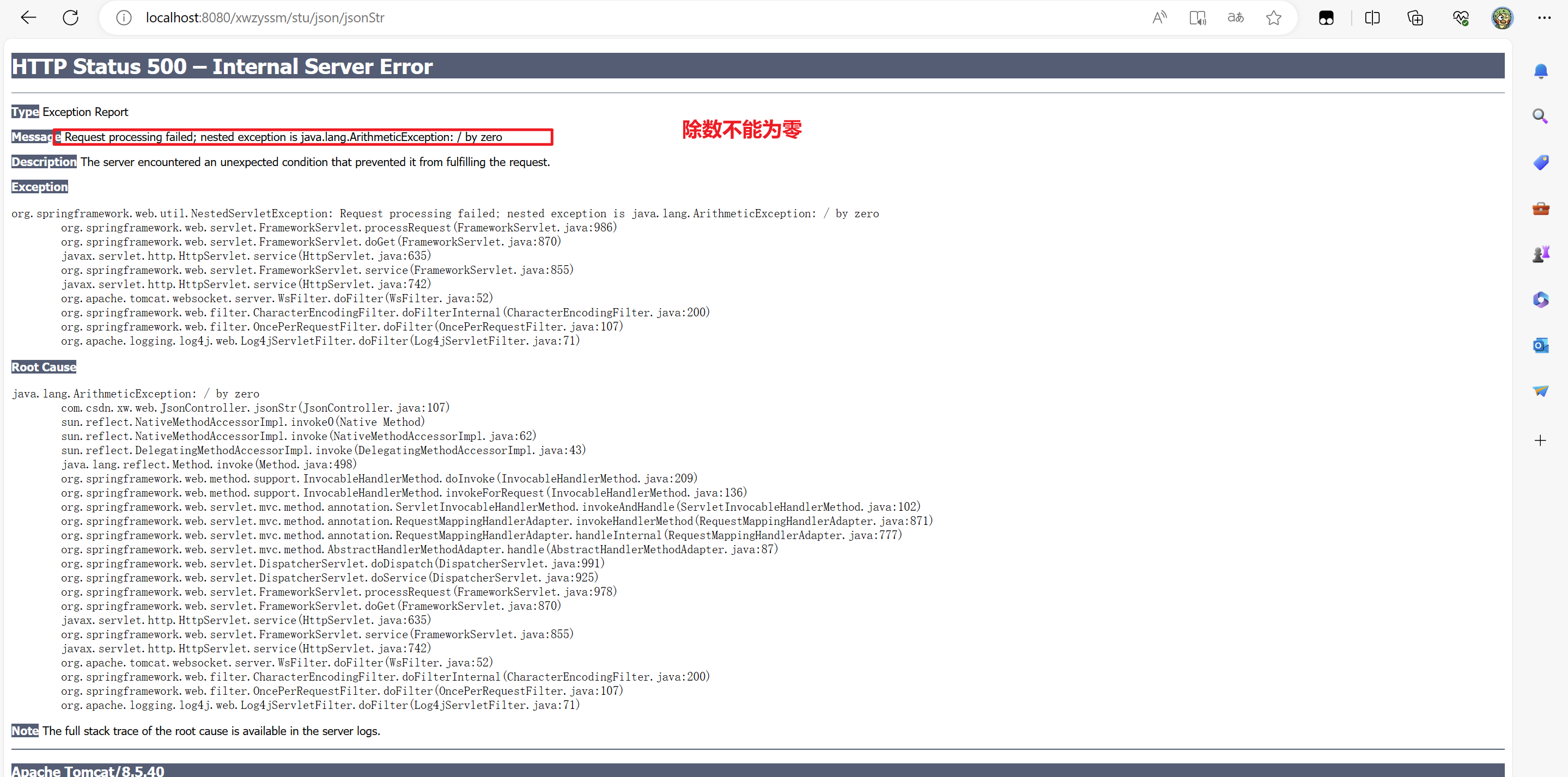Start Read aloud from address bar

pos(1159,17)
